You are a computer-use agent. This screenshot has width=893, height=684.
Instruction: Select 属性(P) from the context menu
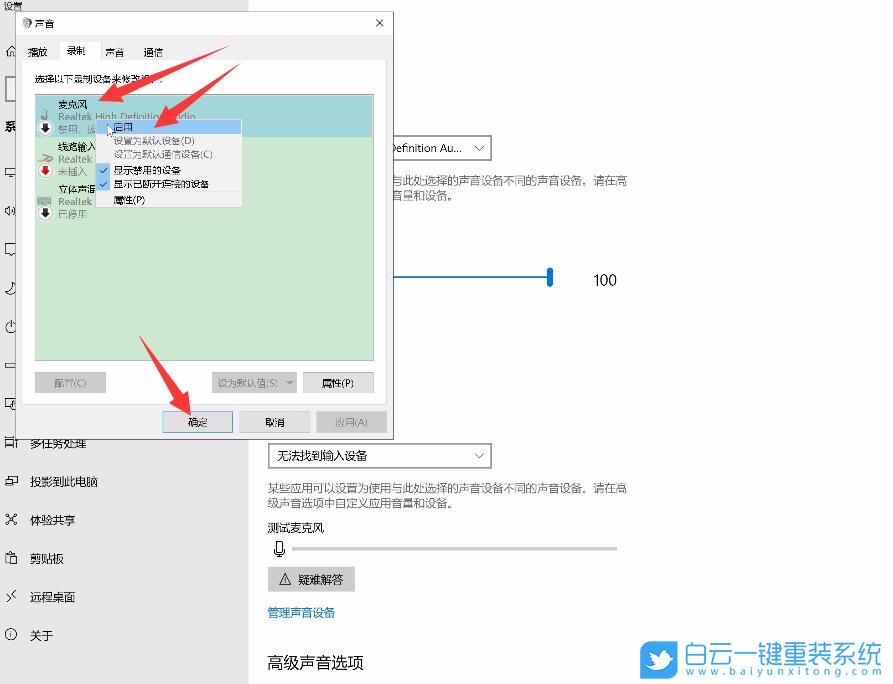point(130,200)
